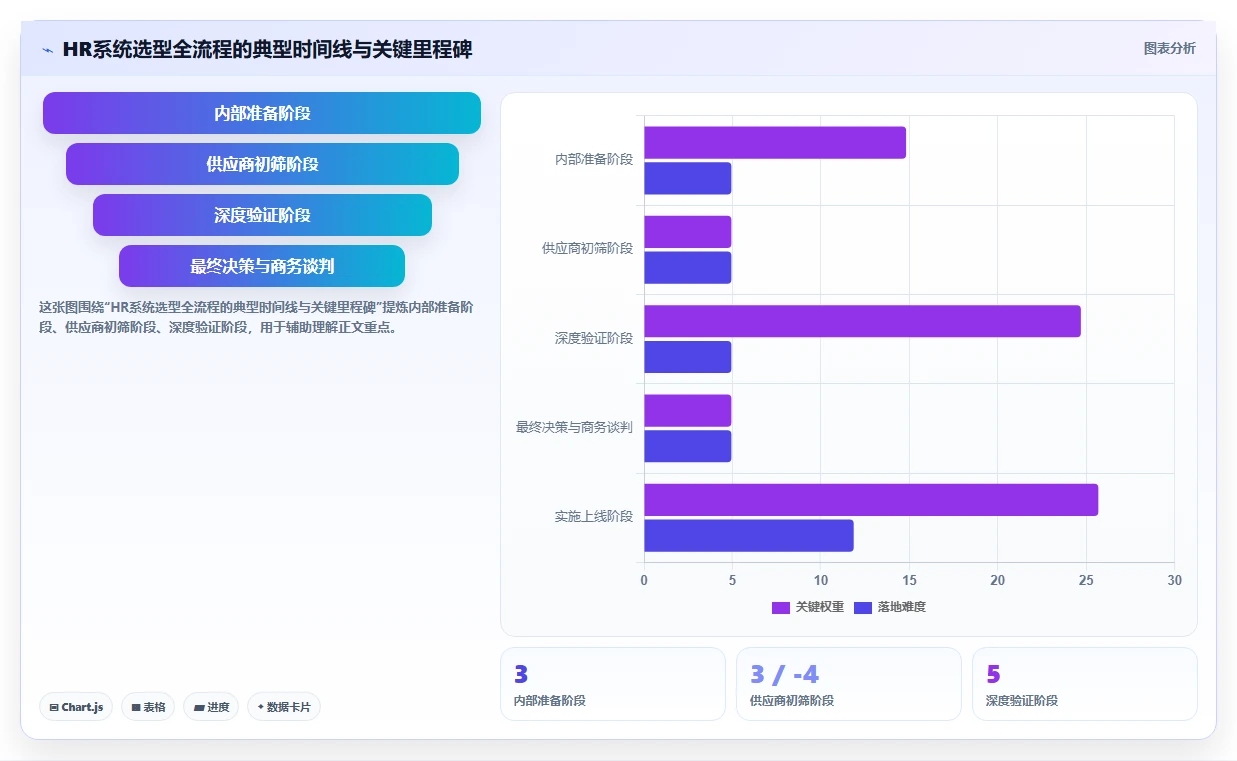Screen dimensions: 1237x761
Task: Click the 落地难度 bar for 供应商初筛阶段
Action: 688,268
